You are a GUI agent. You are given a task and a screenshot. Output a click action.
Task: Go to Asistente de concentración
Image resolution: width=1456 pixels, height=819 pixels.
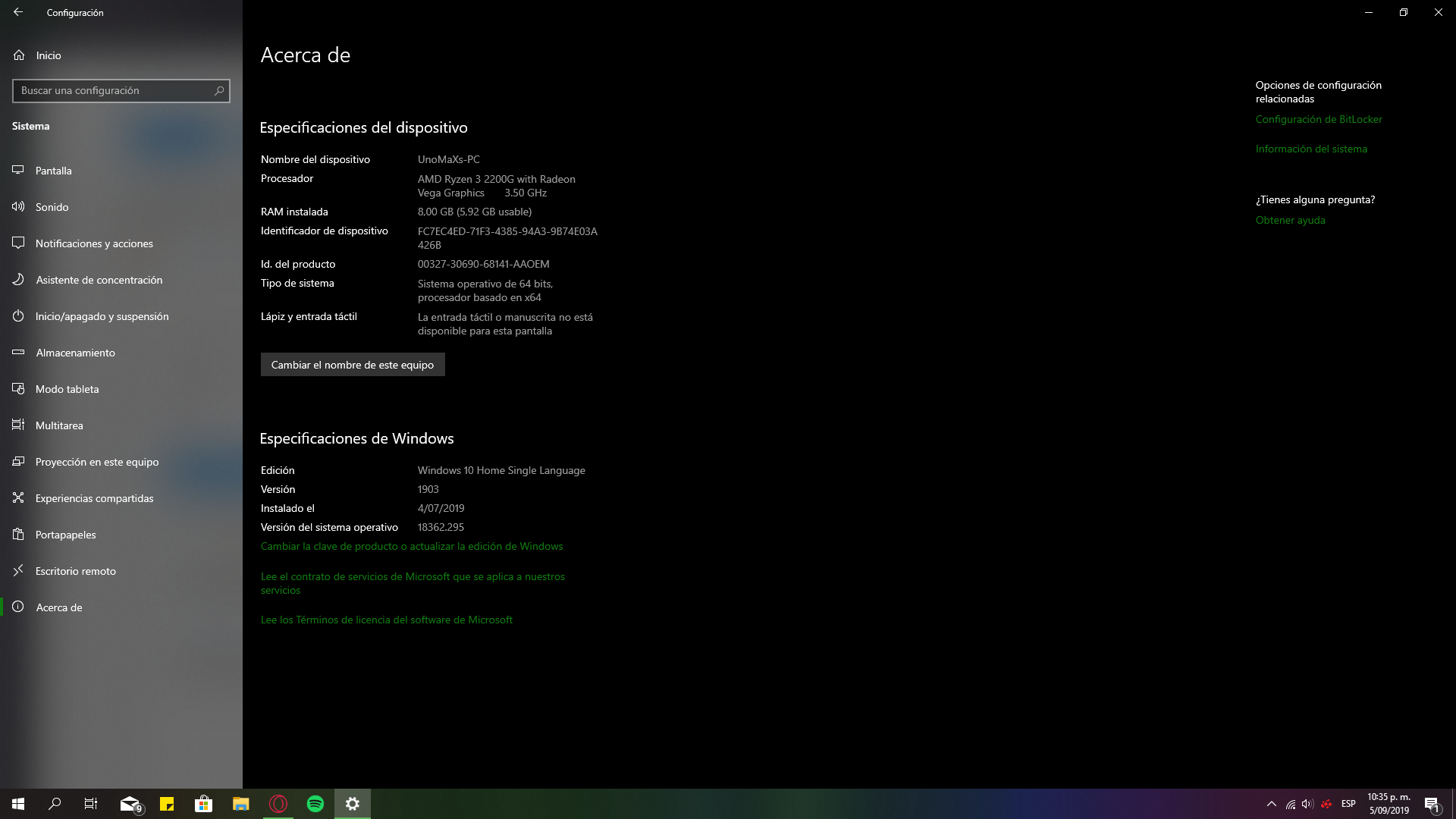click(99, 280)
